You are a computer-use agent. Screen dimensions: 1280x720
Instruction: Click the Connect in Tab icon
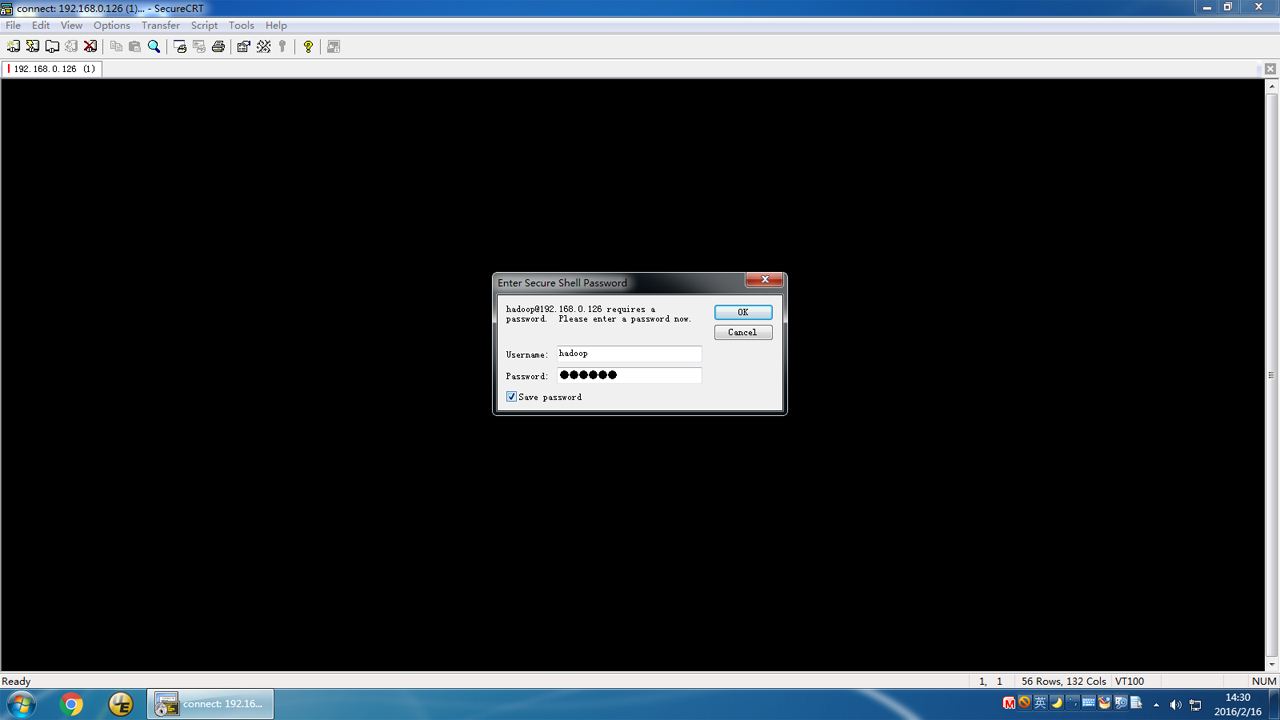52,46
